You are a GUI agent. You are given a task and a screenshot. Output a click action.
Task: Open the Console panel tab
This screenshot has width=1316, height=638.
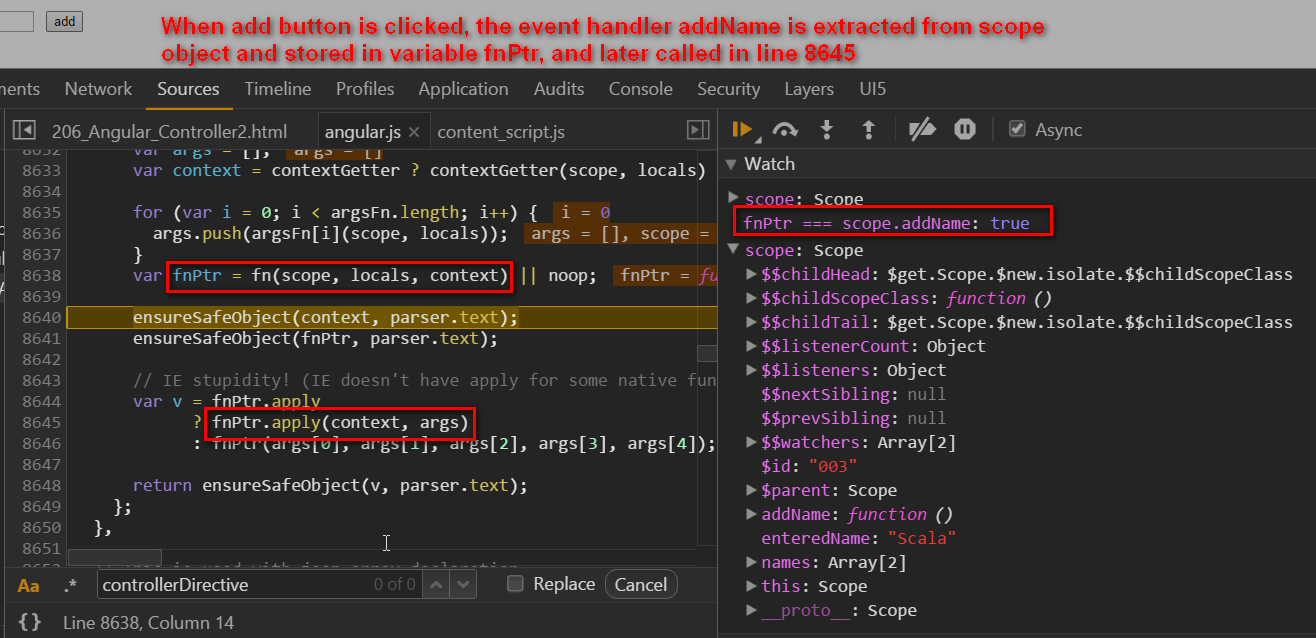point(640,89)
